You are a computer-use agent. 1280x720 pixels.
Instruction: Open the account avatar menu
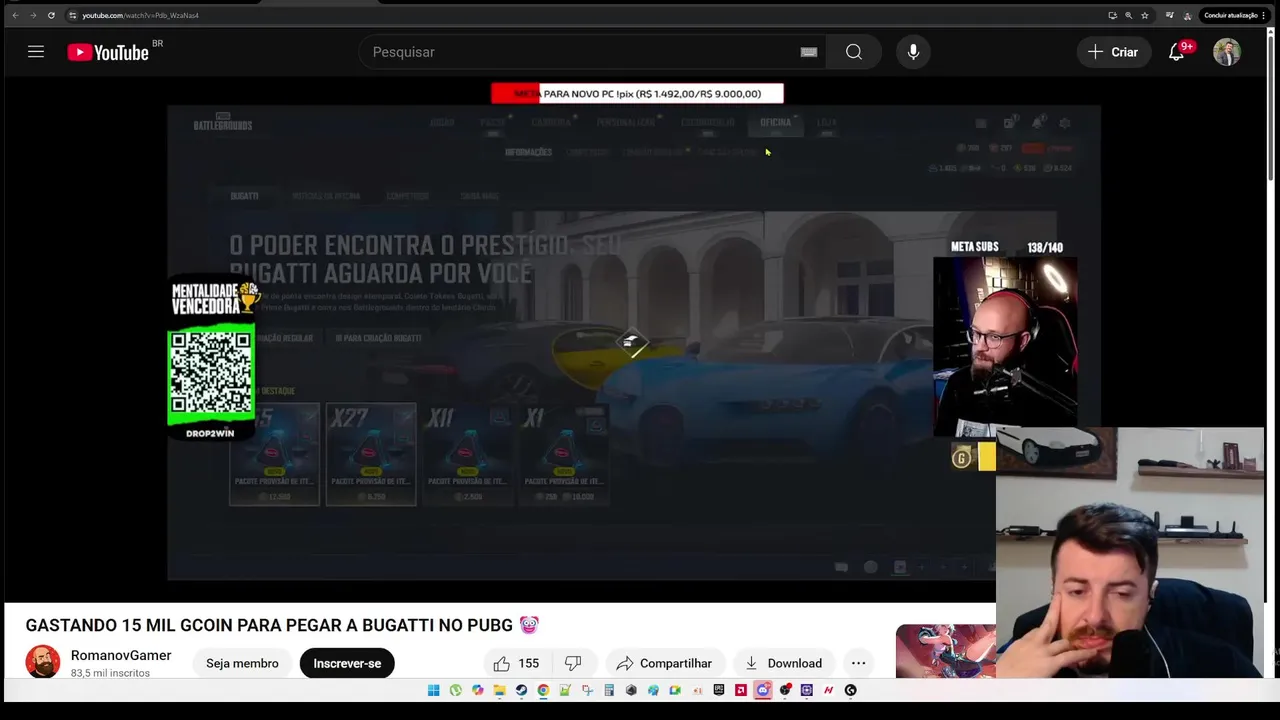pos(1227,52)
